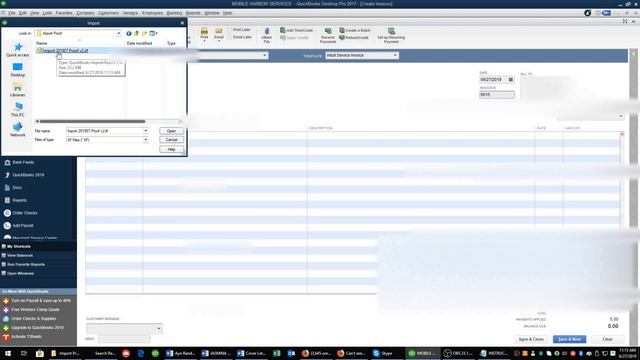Viewport: 640px width, 360px height.
Task: Open Outlook from the taskbar
Action: (x=291, y=353)
